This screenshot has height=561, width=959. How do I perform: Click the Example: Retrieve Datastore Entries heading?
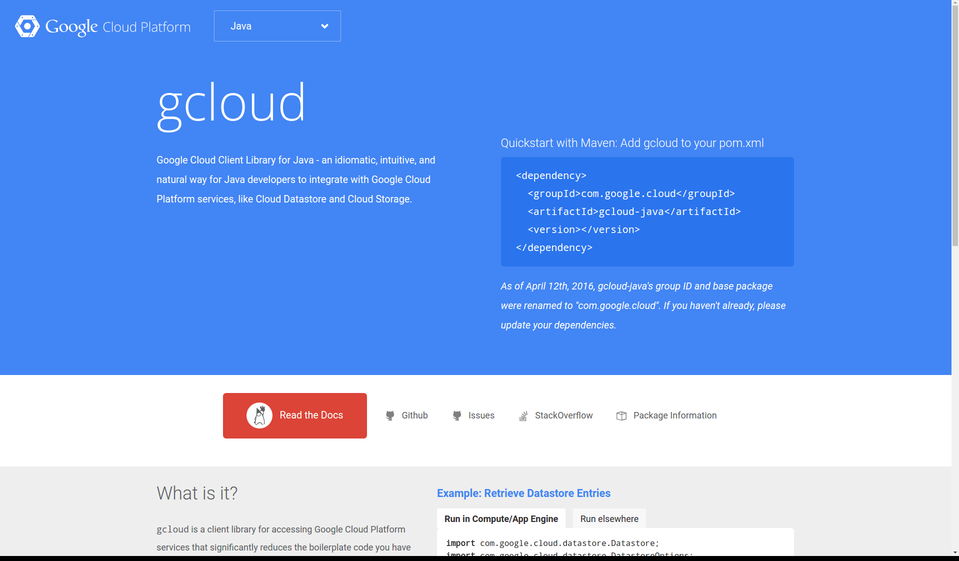click(524, 493)
